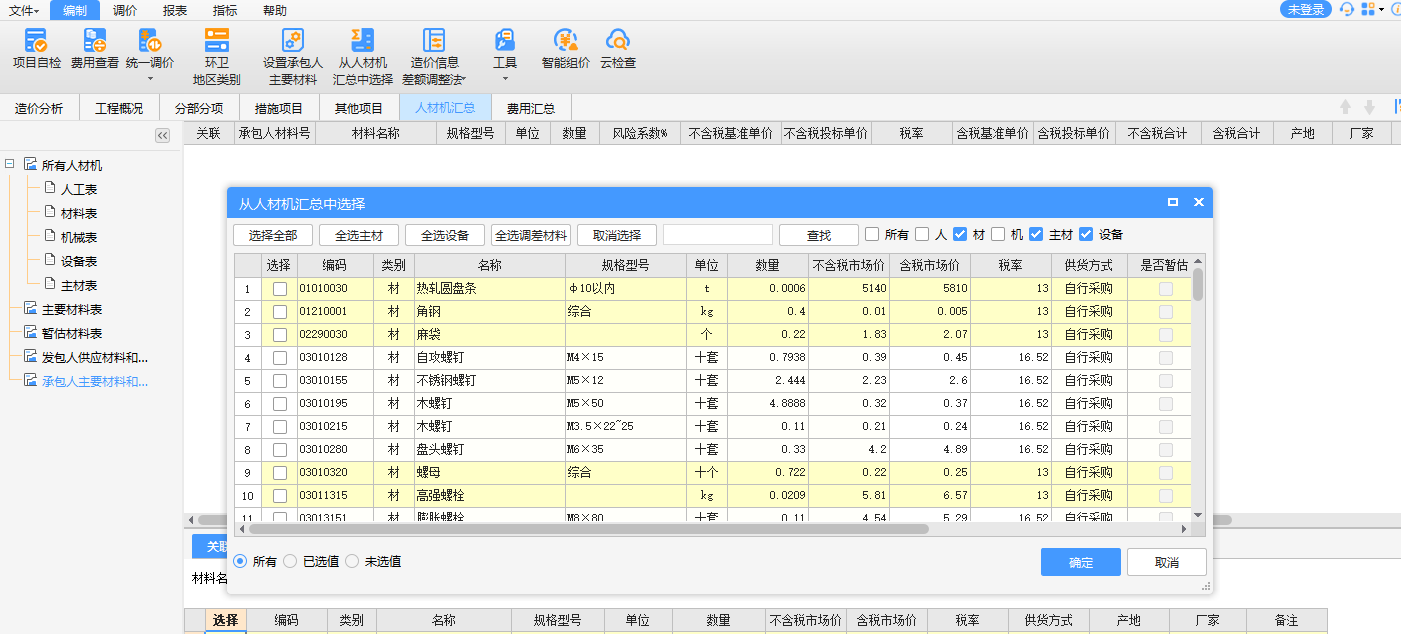This screenshot has height=634, width=1401.
Task: Toggle the 所有 filter checkbox
Action: [872, 234]
